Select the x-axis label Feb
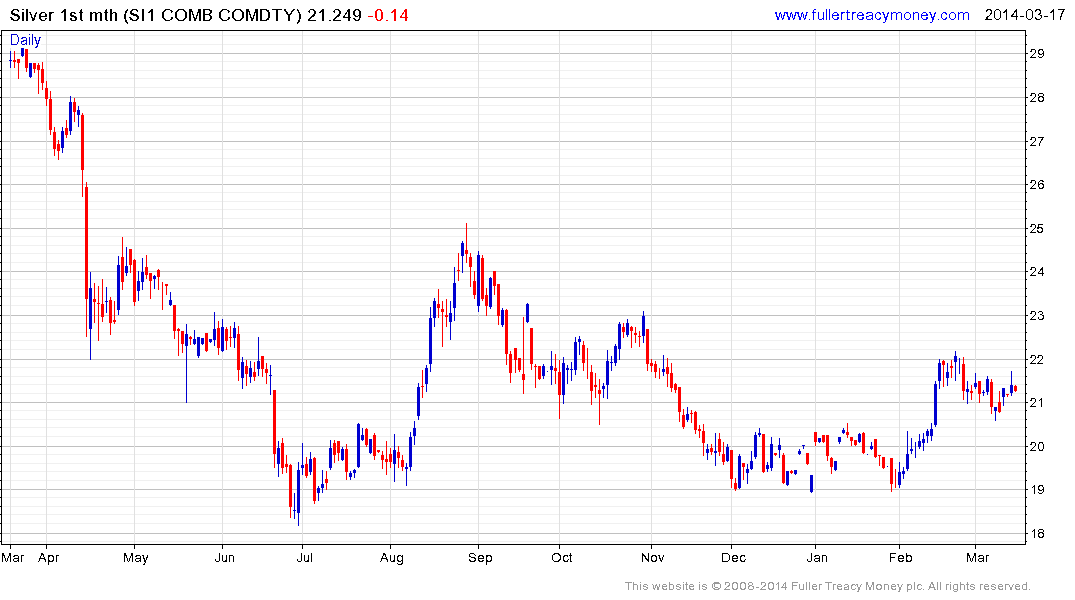The image size is (1075, 600). pos(900,558)
